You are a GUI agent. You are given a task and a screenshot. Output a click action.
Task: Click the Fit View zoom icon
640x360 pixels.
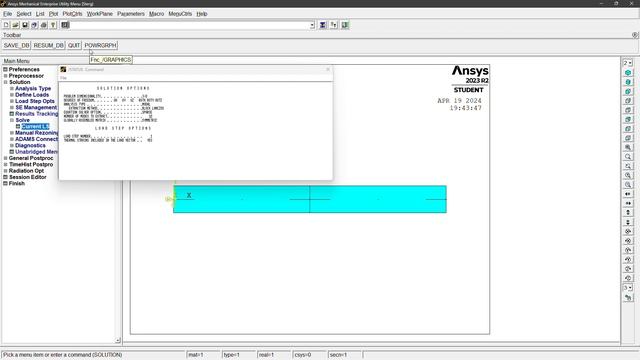(628, 147)
